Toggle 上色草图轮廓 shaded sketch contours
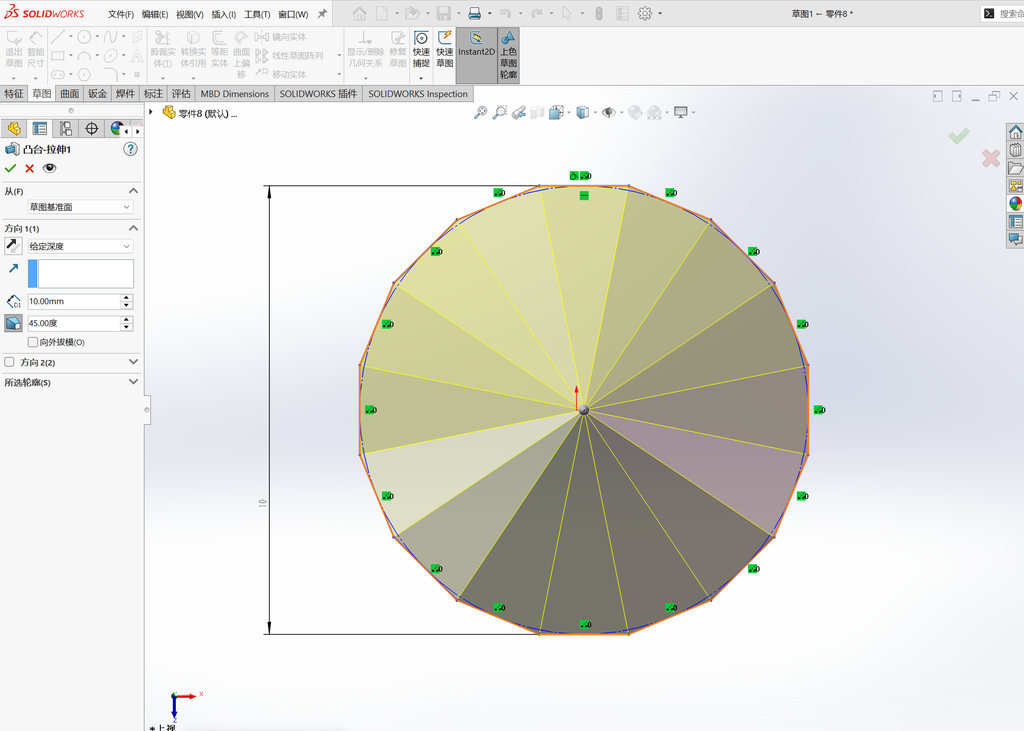Screen dimensions: 1024x731 (x=508, y=55)
